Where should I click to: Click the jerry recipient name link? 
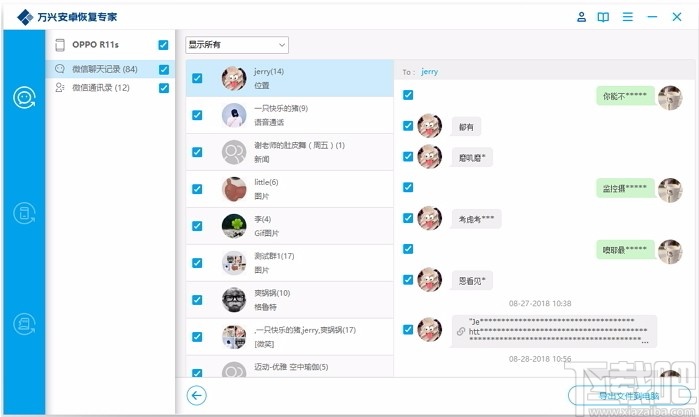point(429,71)
